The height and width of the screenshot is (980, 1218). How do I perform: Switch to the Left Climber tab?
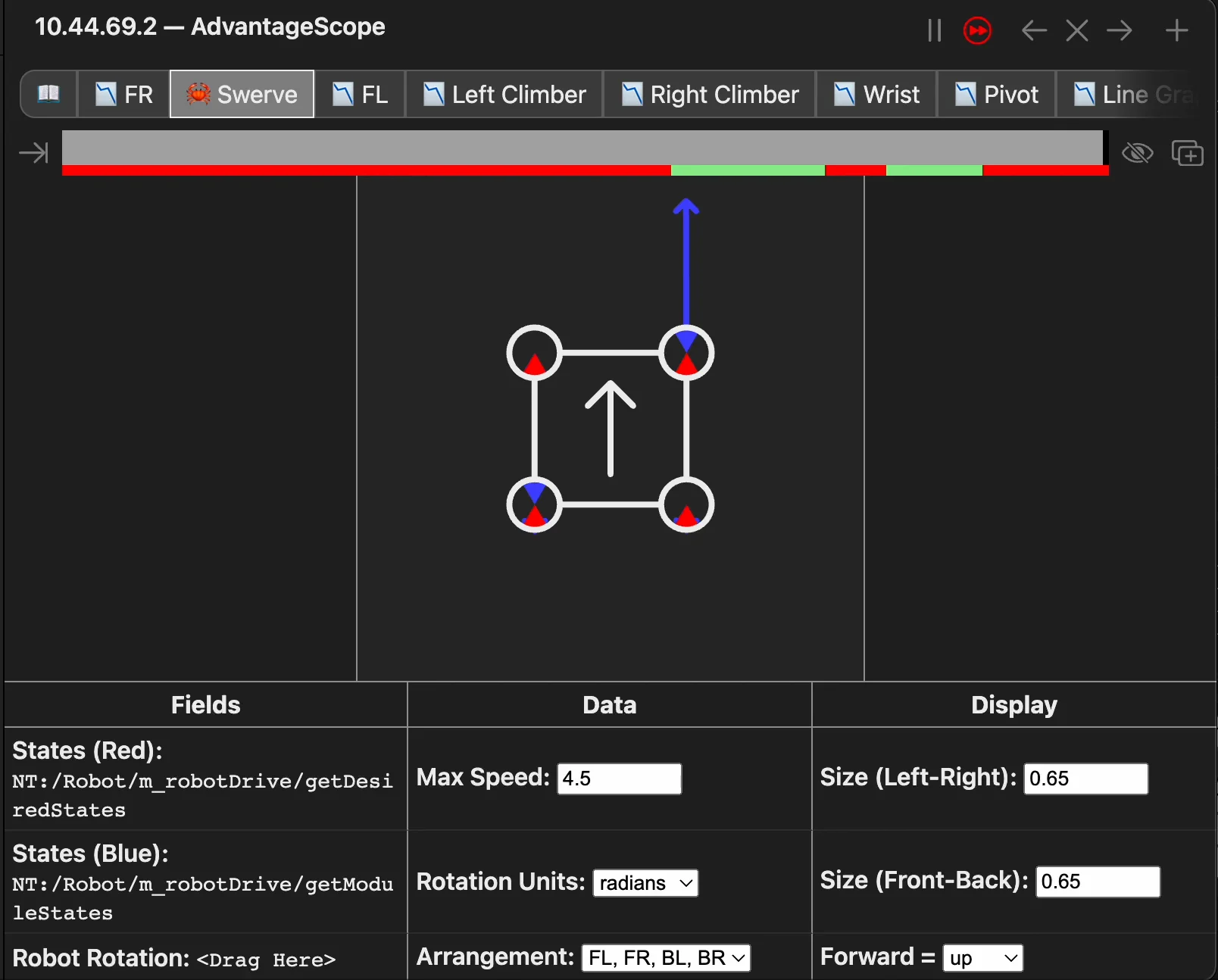pos(504,94)
